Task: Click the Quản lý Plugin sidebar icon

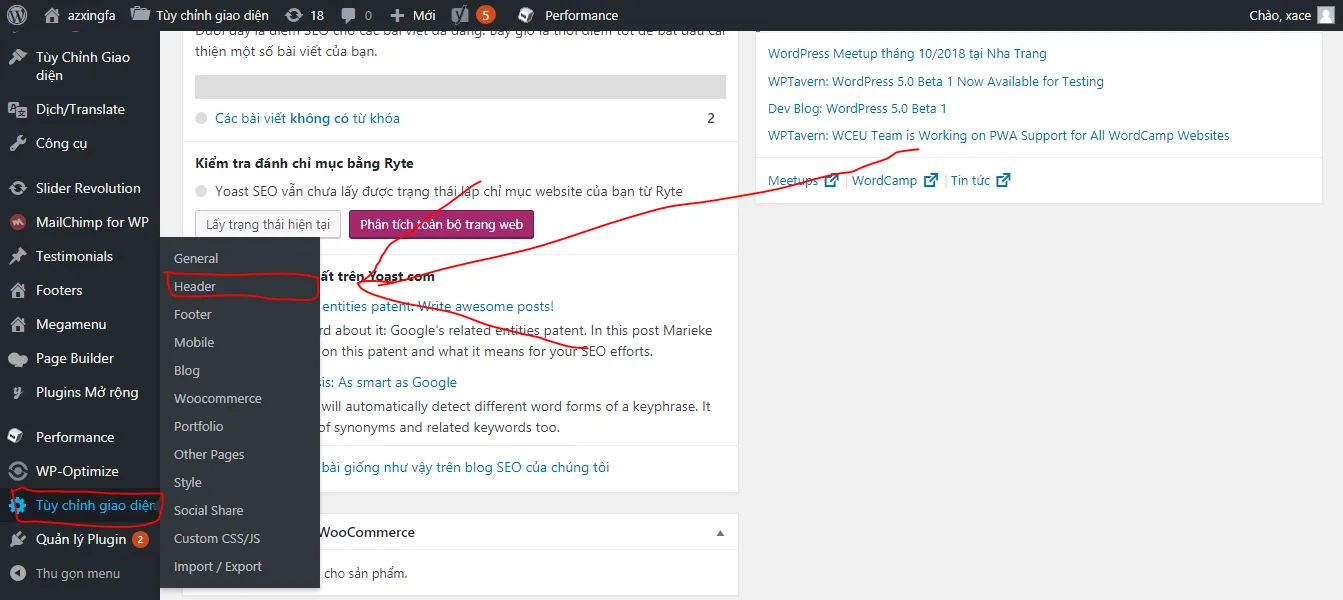Action: pyautogui.click(x=17, y=539)
